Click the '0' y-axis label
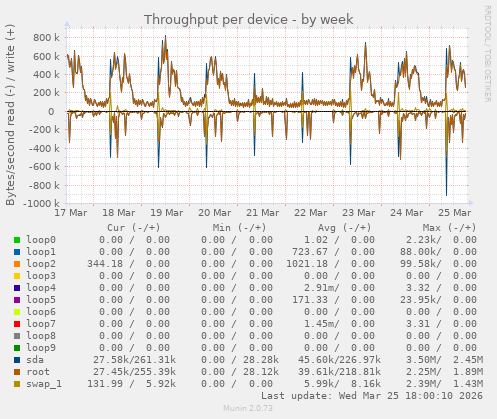 (x=51, y=112)
